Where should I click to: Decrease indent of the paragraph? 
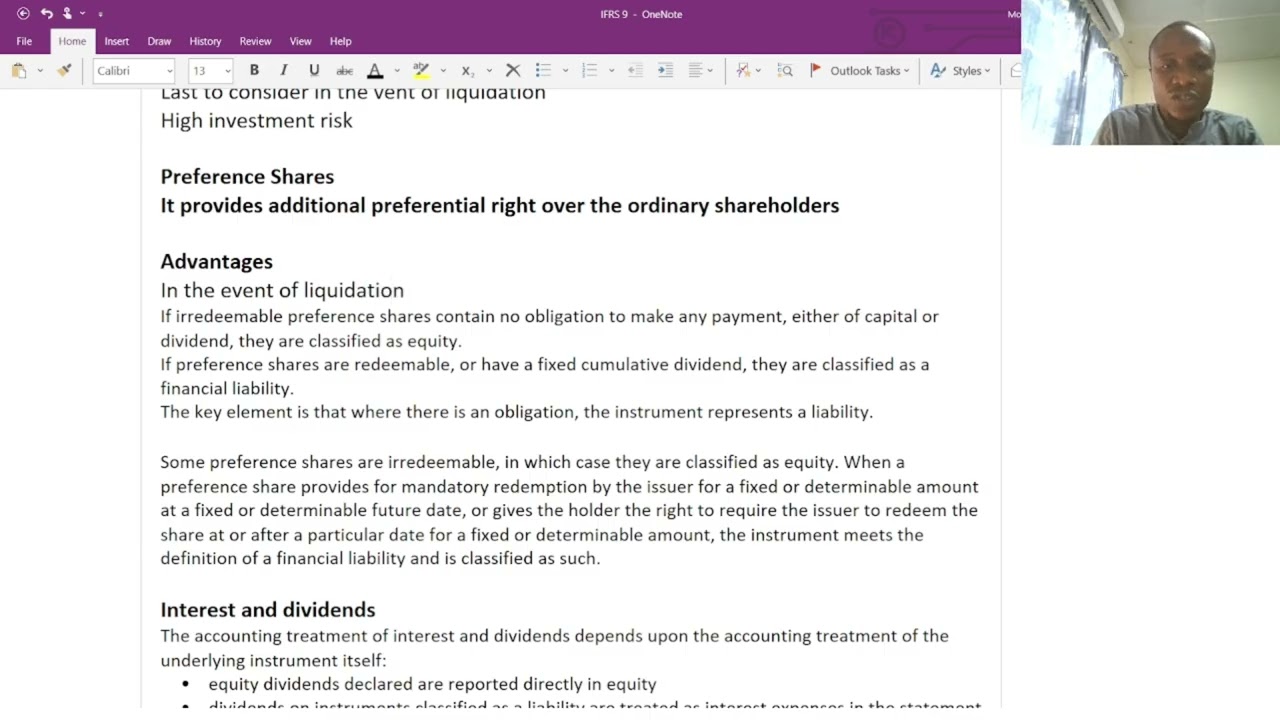[x=635, y=70]
